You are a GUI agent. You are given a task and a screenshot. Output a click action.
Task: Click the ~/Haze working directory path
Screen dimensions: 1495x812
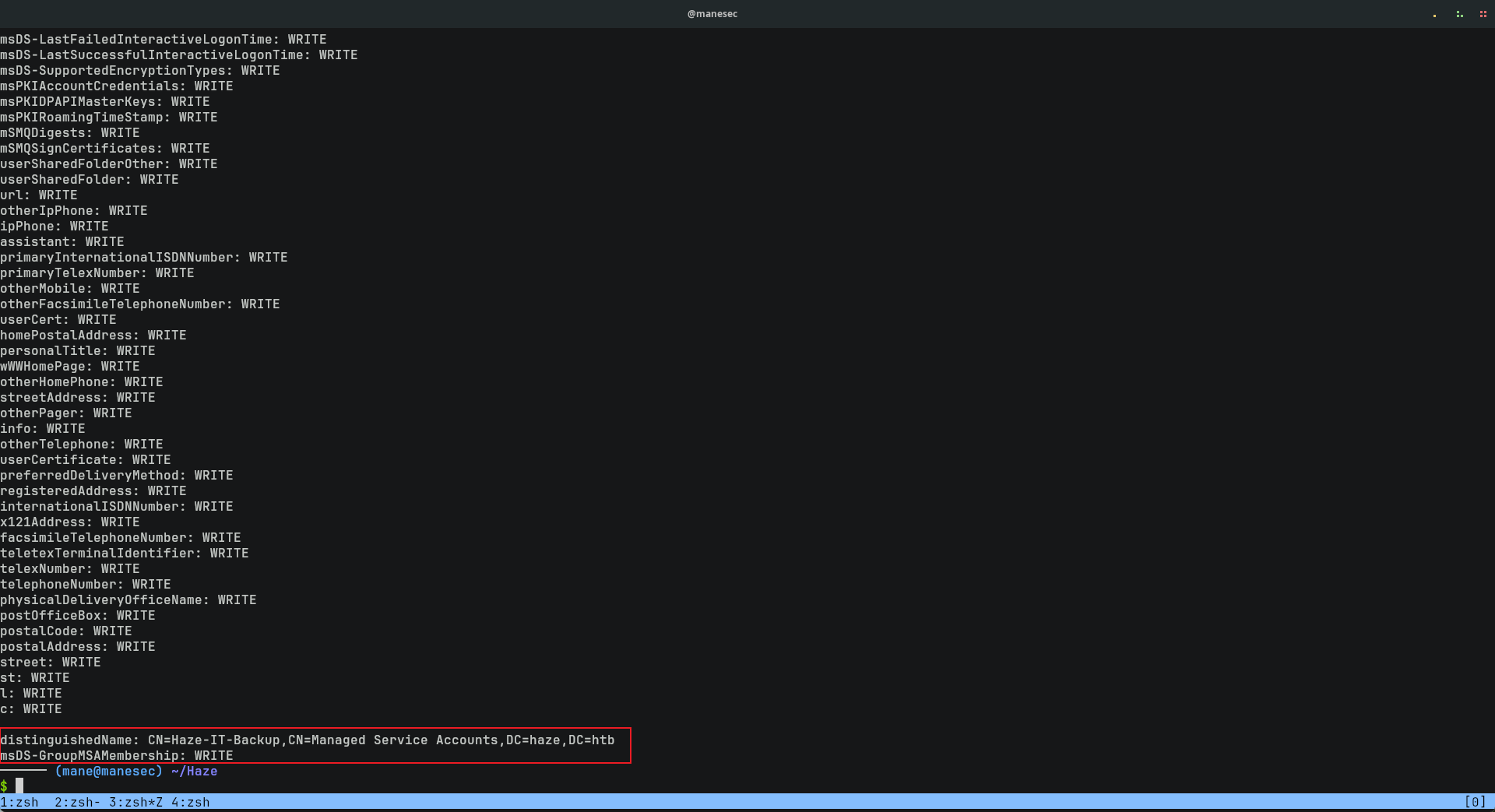[194, 771]
